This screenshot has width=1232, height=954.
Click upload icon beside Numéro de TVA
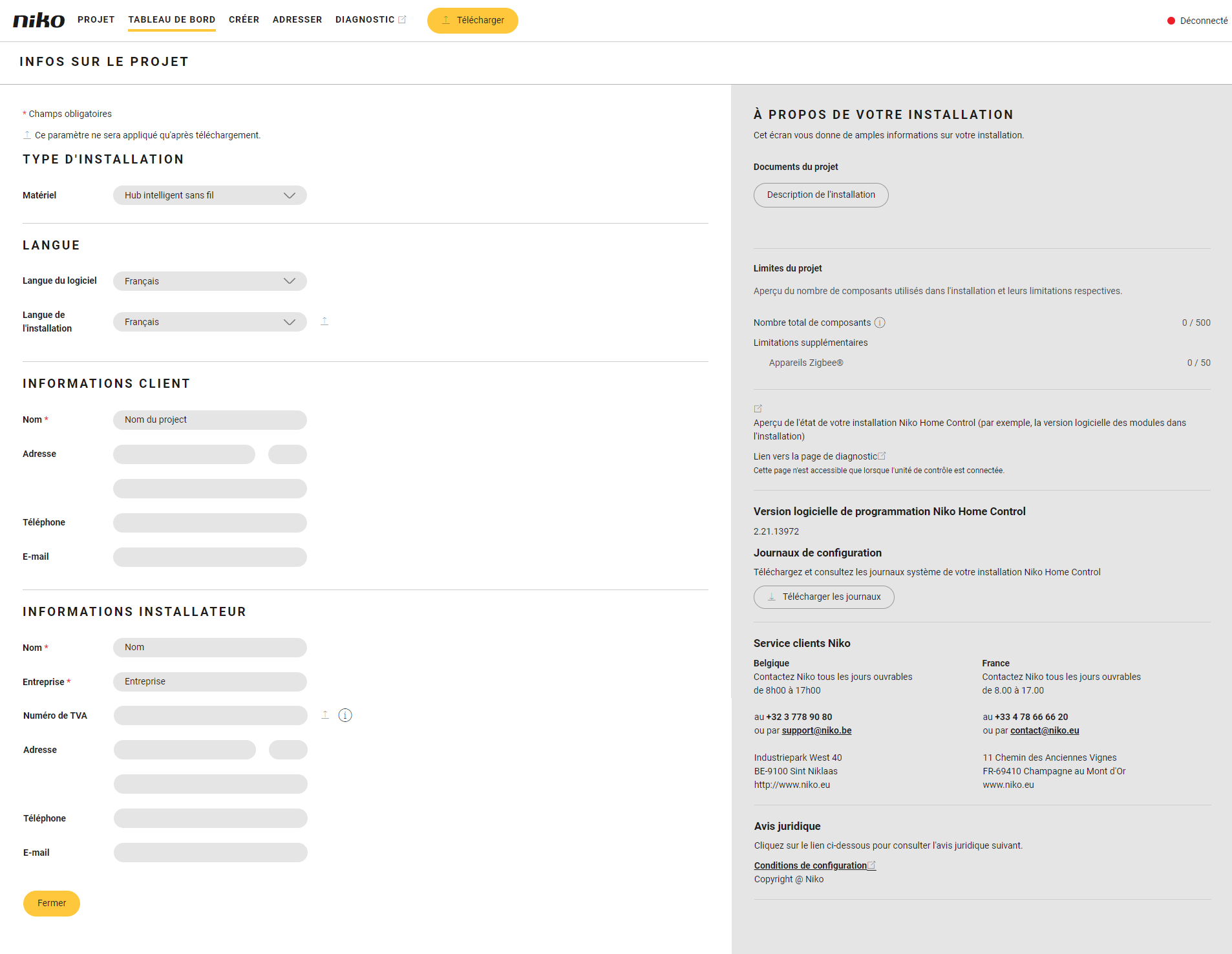coord(325,715)
